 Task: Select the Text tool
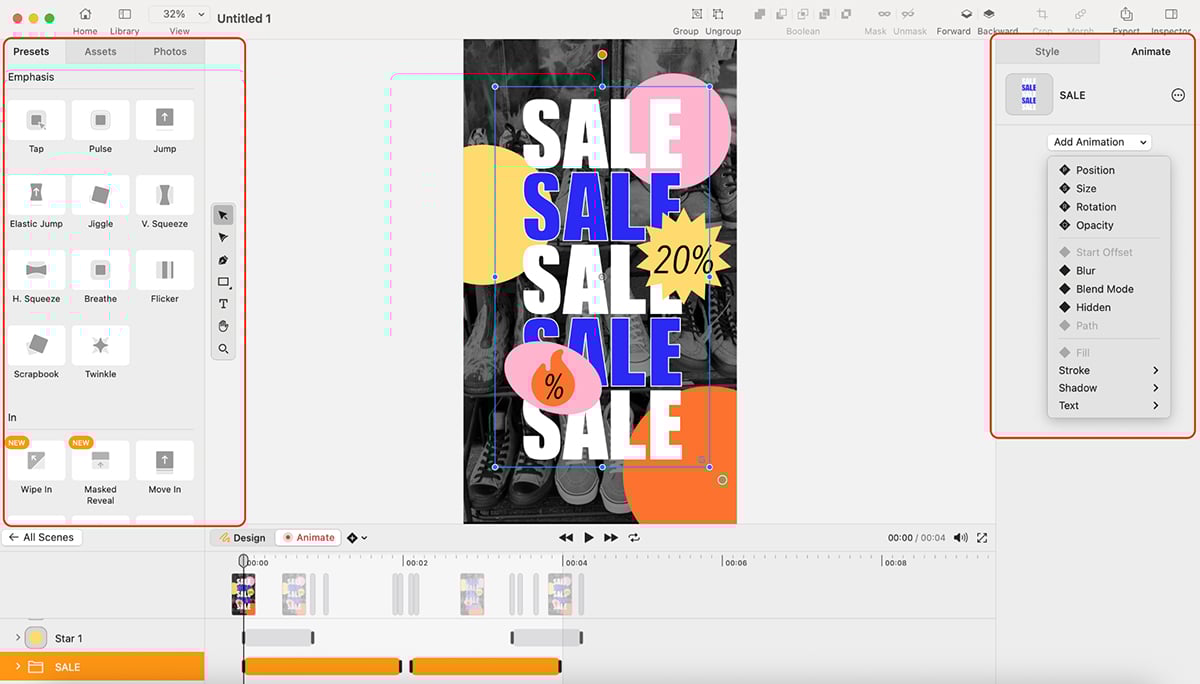pyautogui.click(x=223, y=303)
